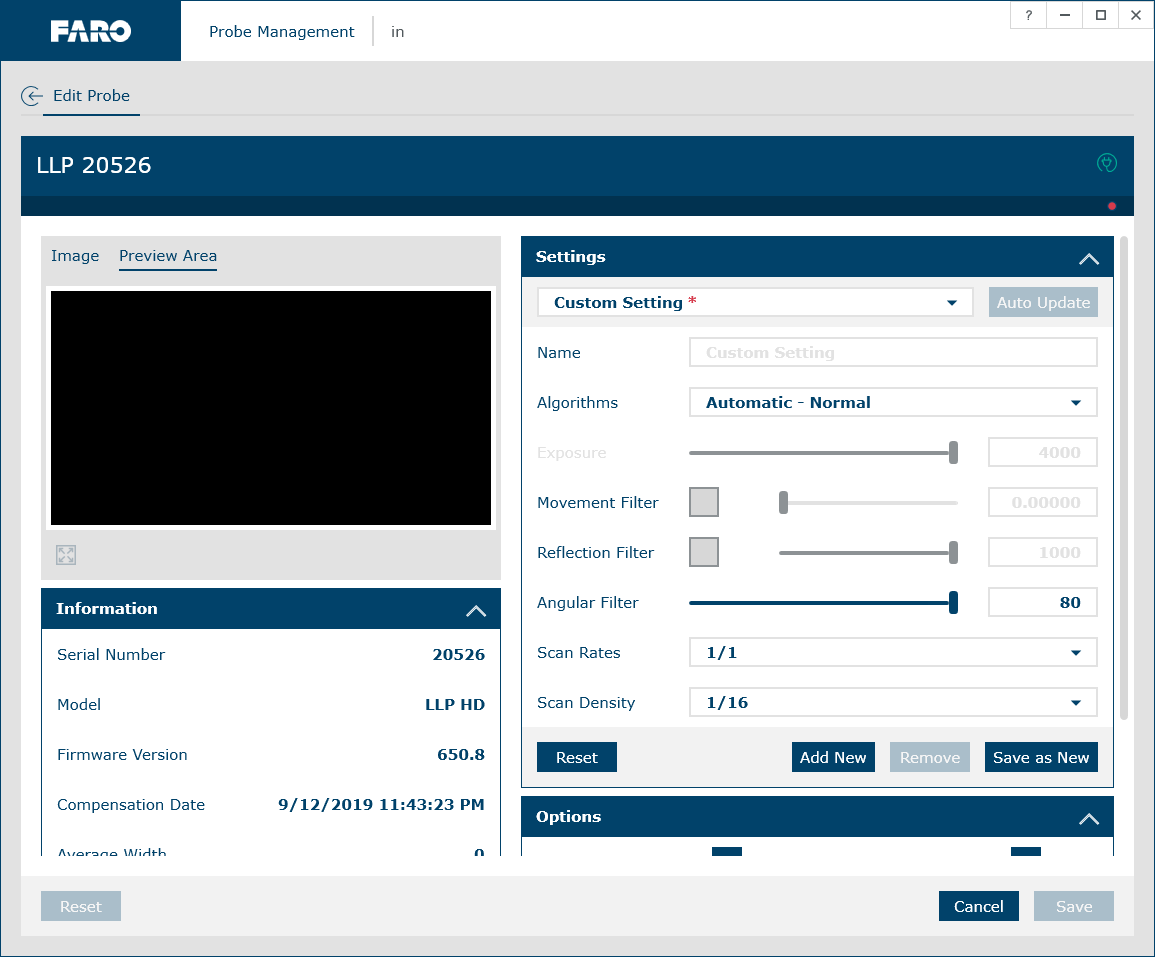Click the Add New button
Screen dimensions: 1155x957
click(833, 757)
